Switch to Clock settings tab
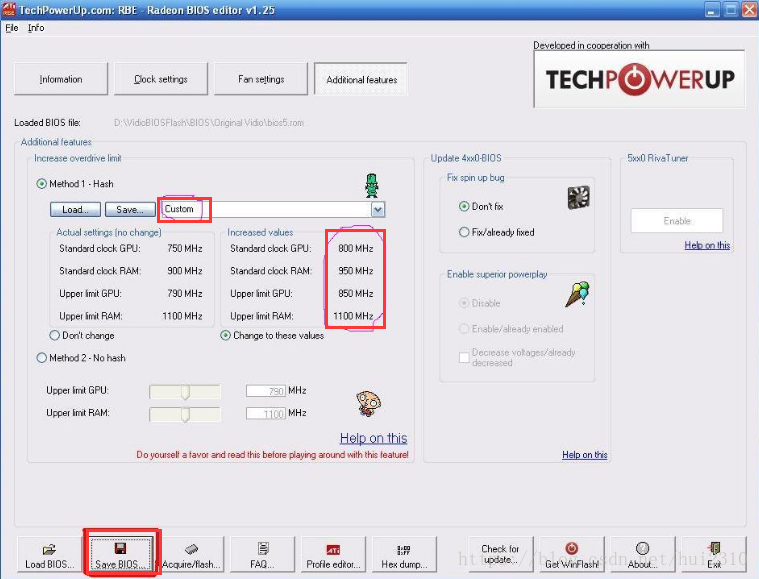Screen dimensions: 759x579 [161, 79]
